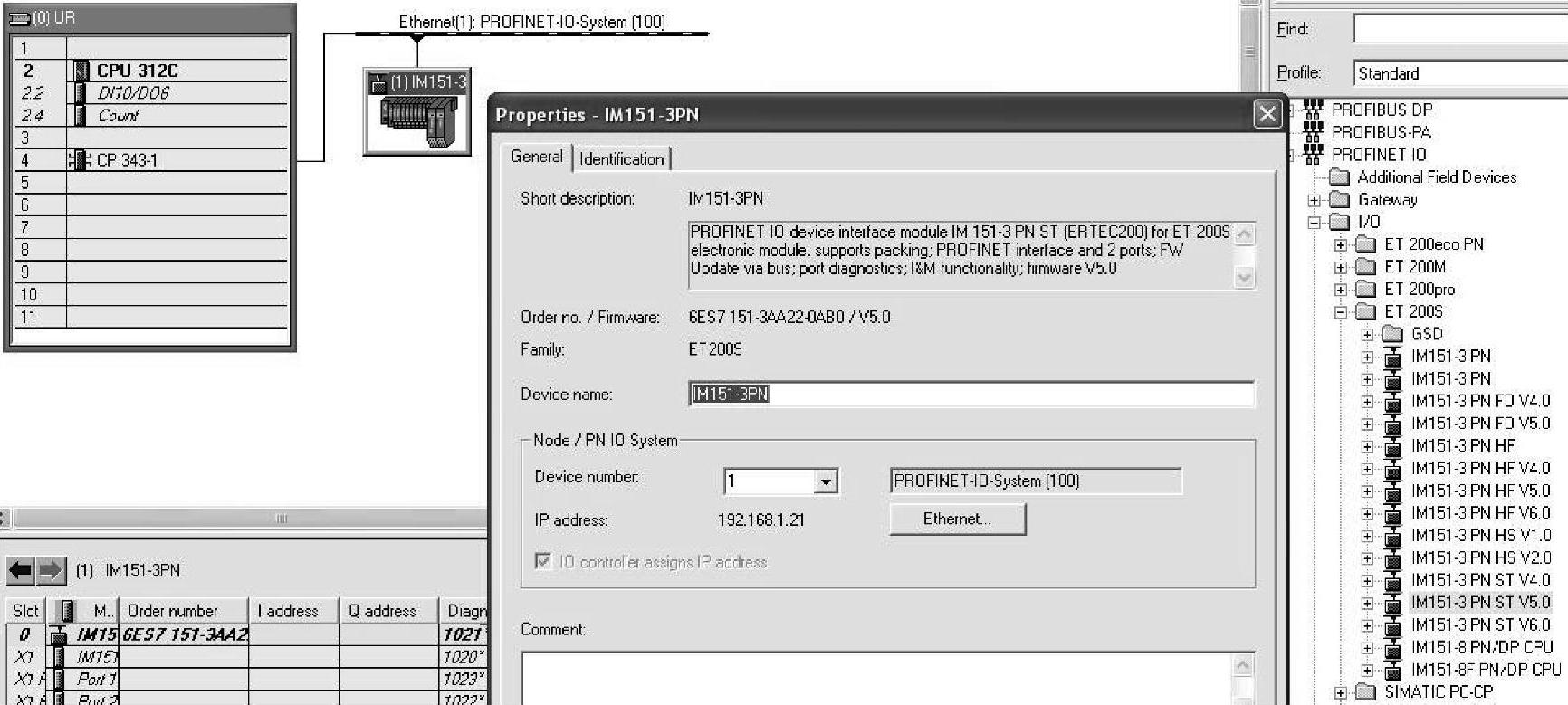Expand the IM151-3 PN ST V5.0 node
The image size is (1568, 705).
(x=1367, y=603)
